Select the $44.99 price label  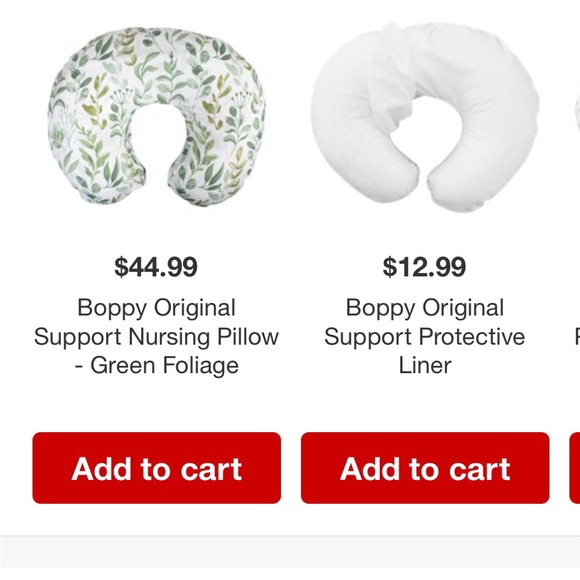[x=156, y=267]
